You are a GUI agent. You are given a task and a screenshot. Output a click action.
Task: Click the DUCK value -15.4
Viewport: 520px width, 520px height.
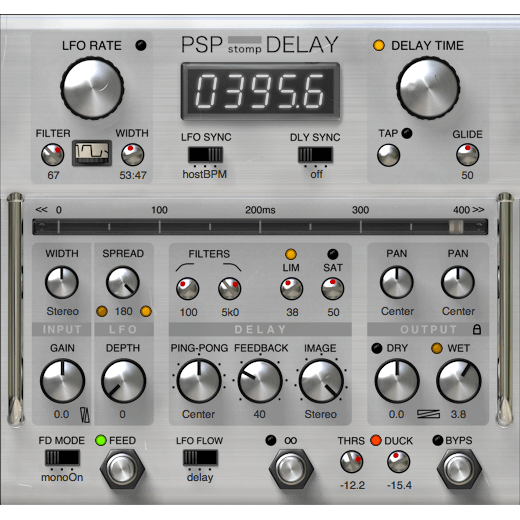pyautogui.click(x=399, y=485)
